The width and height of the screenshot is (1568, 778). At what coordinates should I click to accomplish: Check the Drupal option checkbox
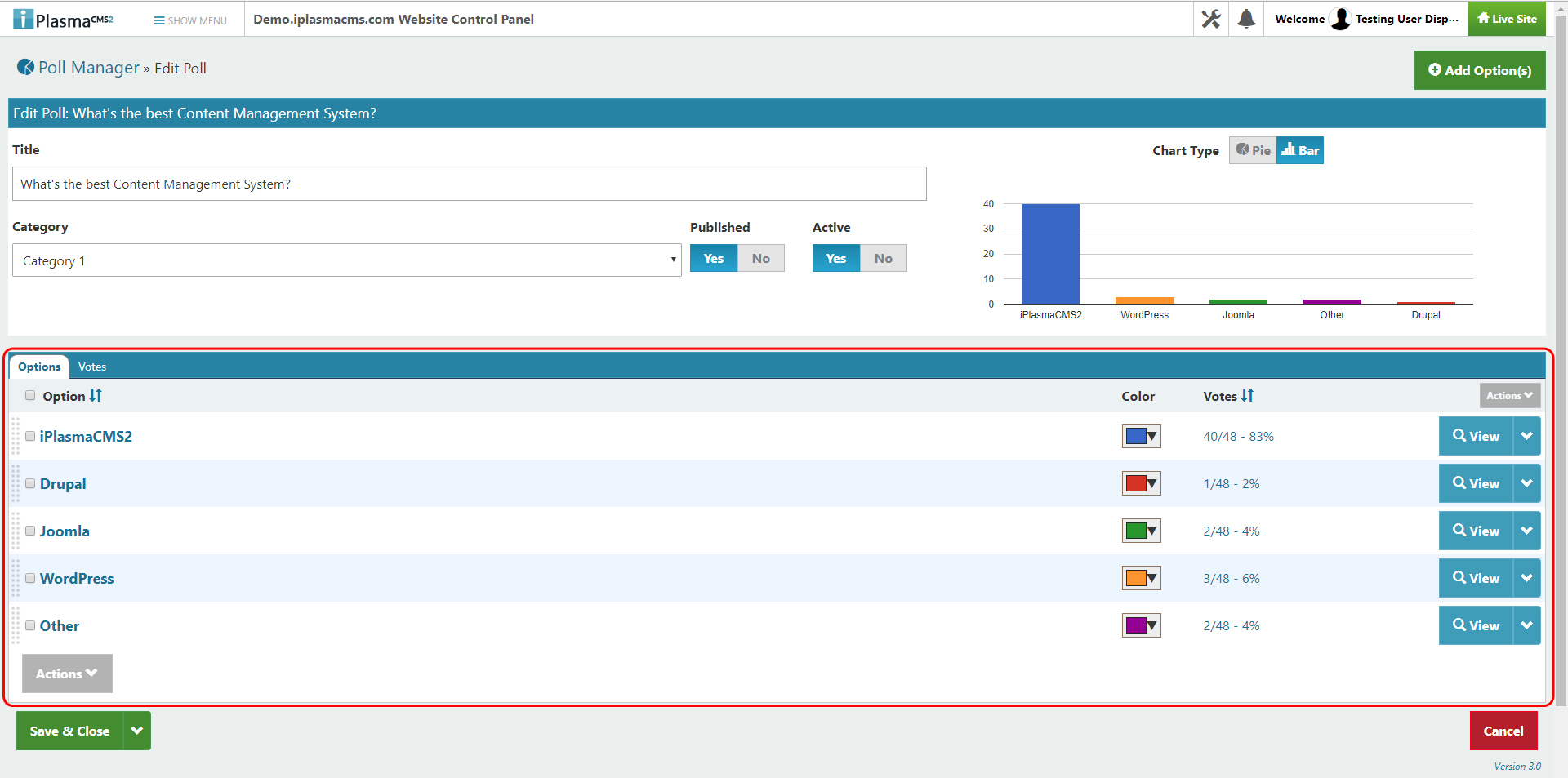30,483
